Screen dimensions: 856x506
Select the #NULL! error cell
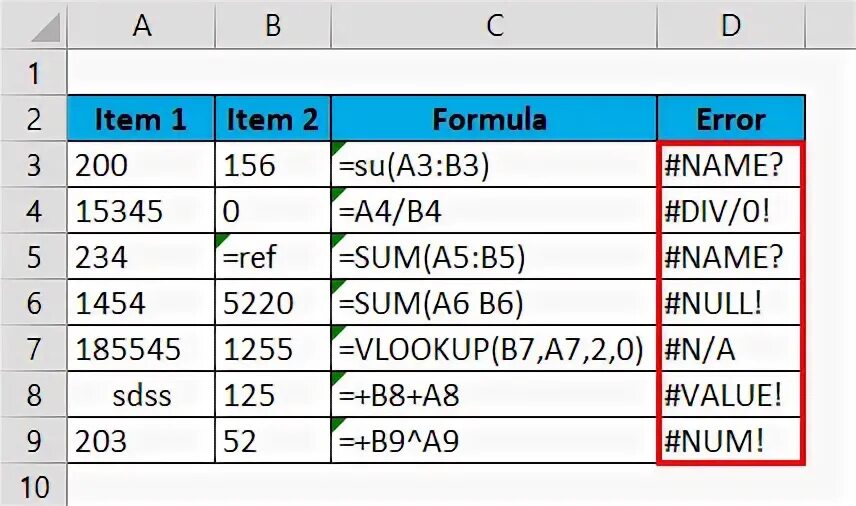731,303
